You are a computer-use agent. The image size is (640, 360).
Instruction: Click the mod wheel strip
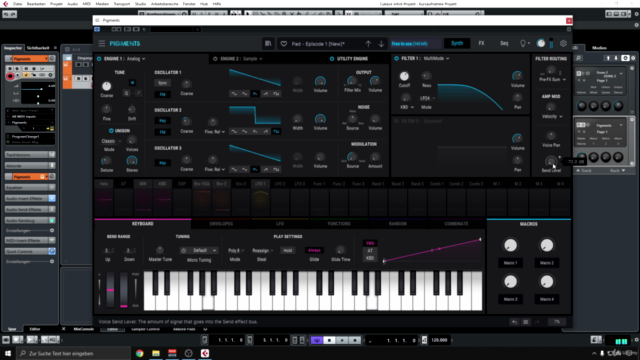tap(124, 290)
